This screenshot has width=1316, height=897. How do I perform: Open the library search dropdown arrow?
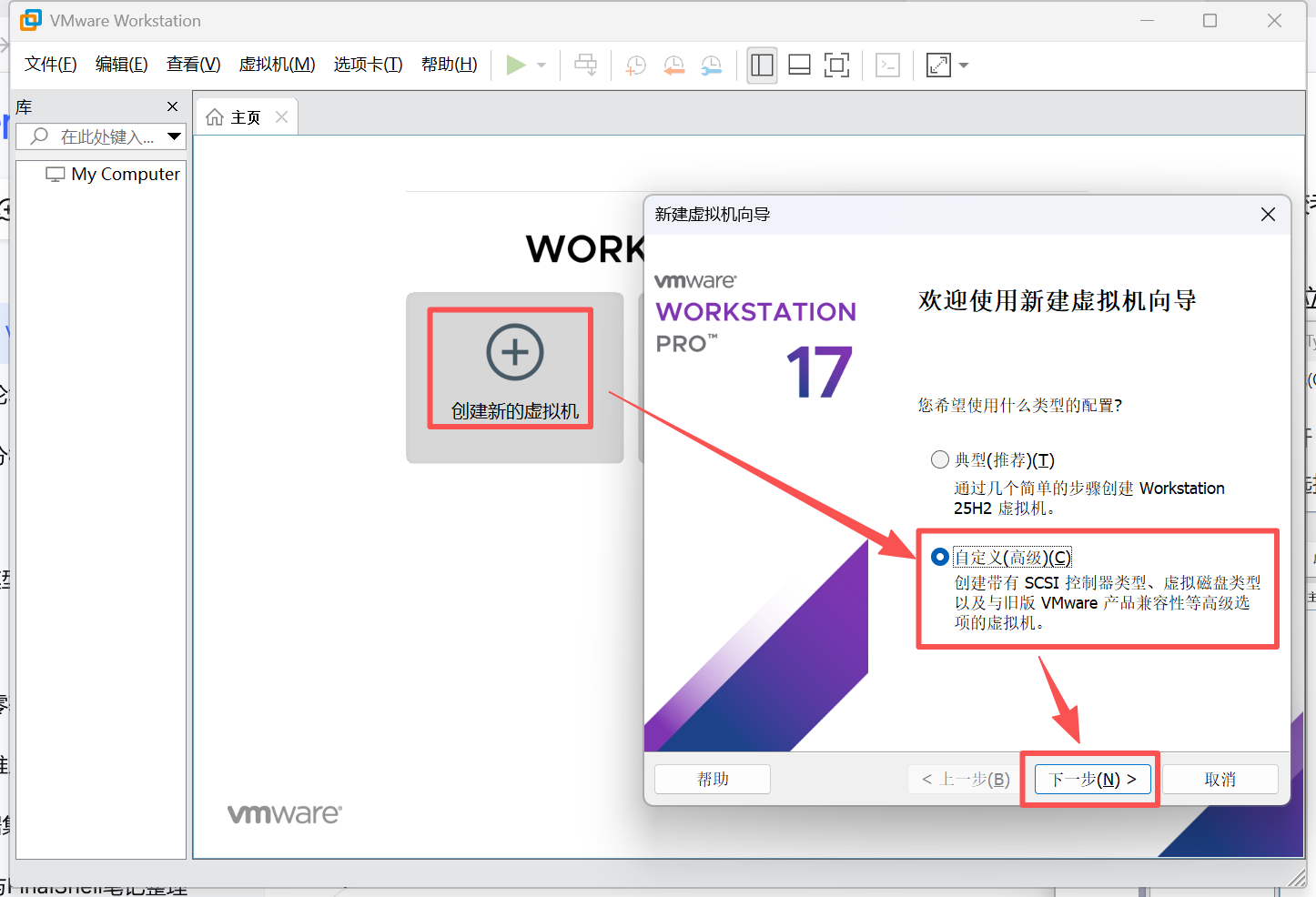pos(175,136)
